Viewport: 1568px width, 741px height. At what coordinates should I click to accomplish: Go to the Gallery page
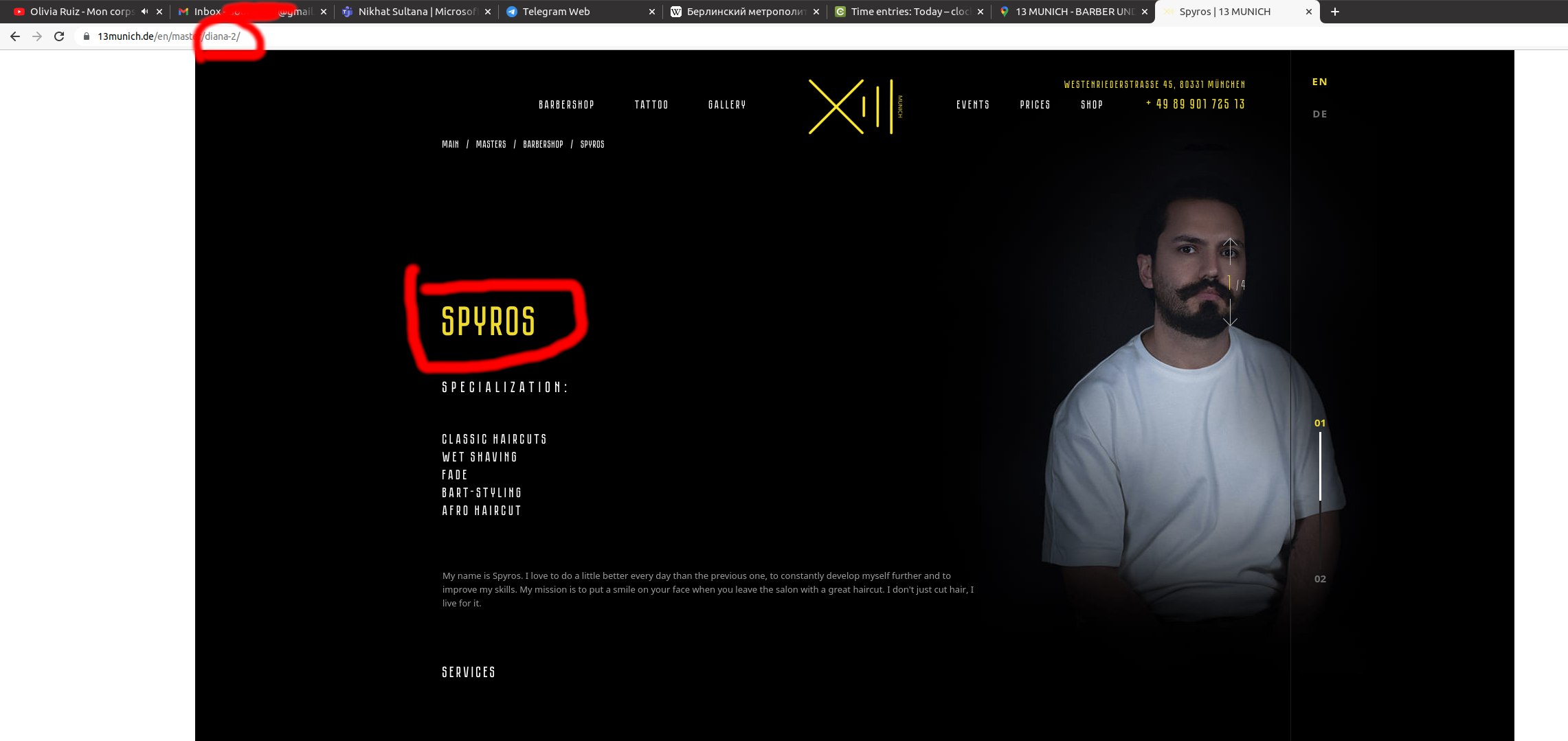tap(727, 104)
